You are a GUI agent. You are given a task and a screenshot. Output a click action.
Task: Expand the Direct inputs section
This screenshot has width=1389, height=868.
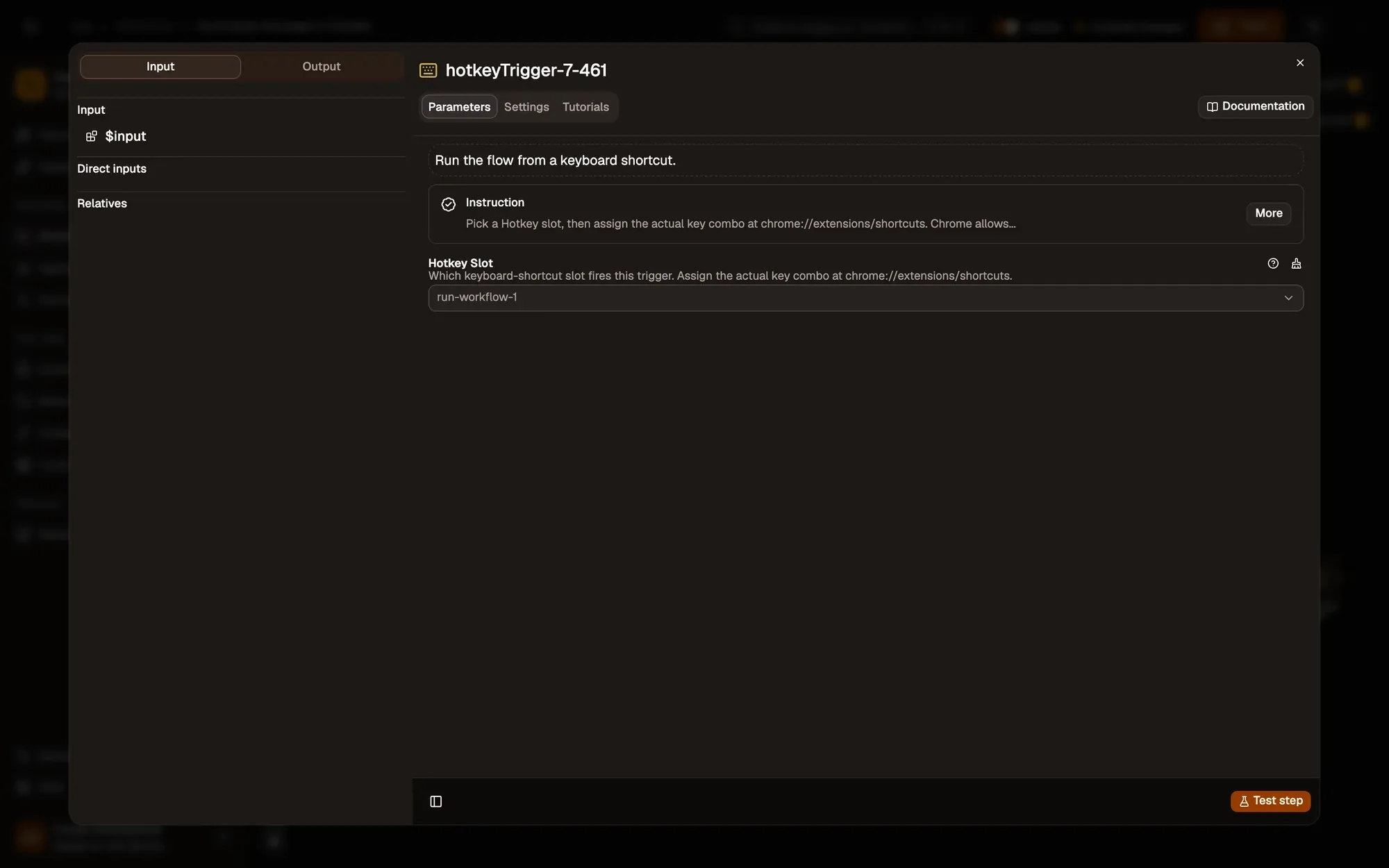pos(112,169)
